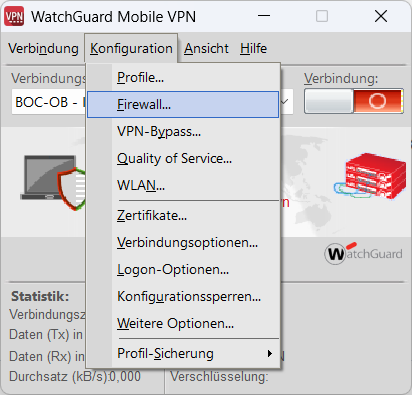412x395 pixels.
Task: Select the Firewall... menu entry
Action: tap(183, 105)
